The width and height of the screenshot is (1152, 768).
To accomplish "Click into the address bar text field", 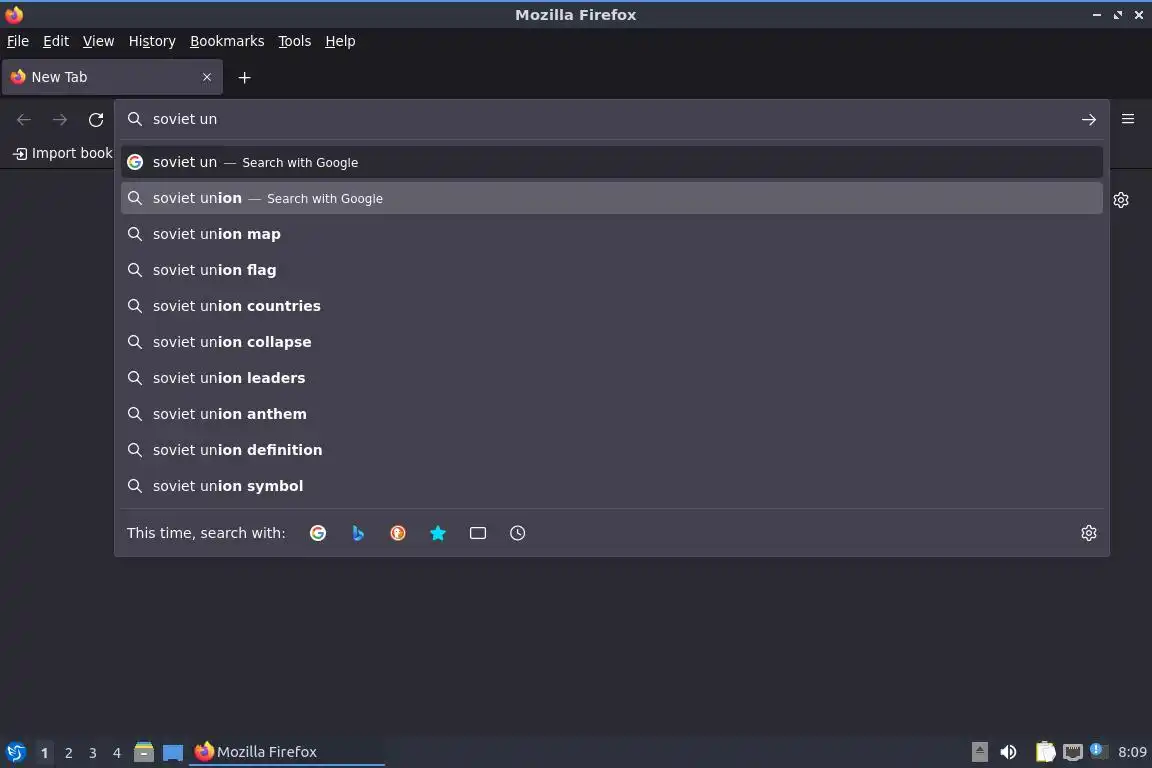I will coord(610,119).
